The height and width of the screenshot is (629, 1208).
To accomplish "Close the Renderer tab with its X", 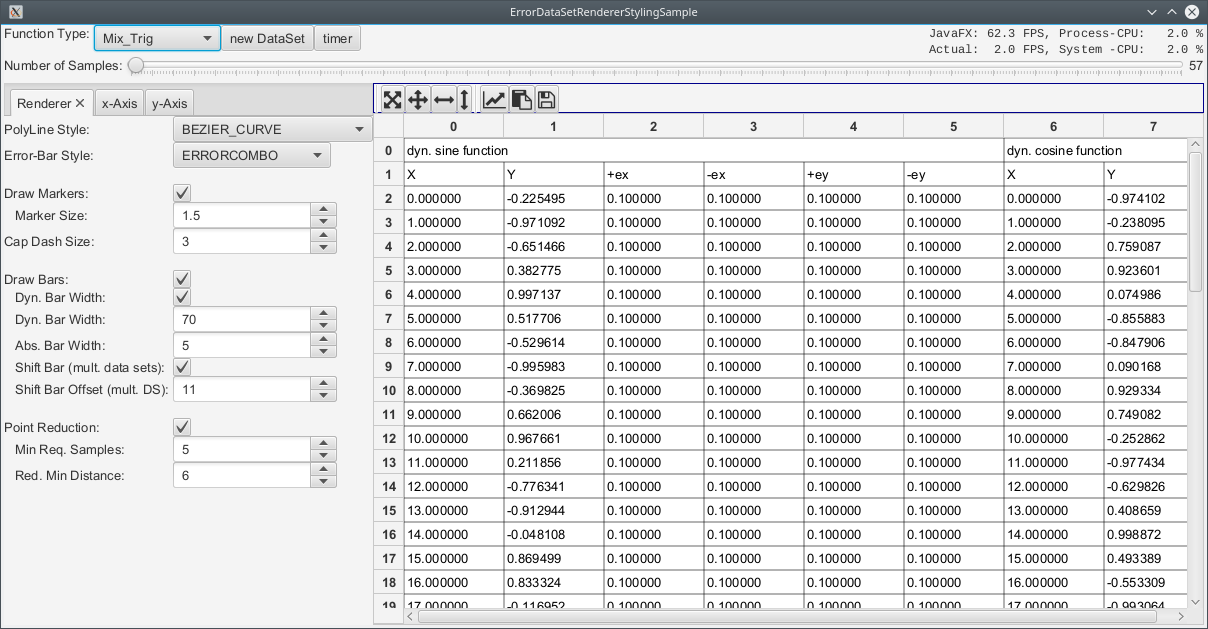I will 80,103.
